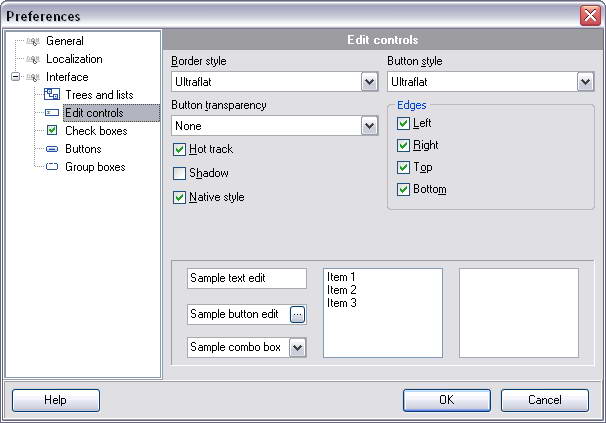Disable the Left edge checkbox

click(404, 123)
